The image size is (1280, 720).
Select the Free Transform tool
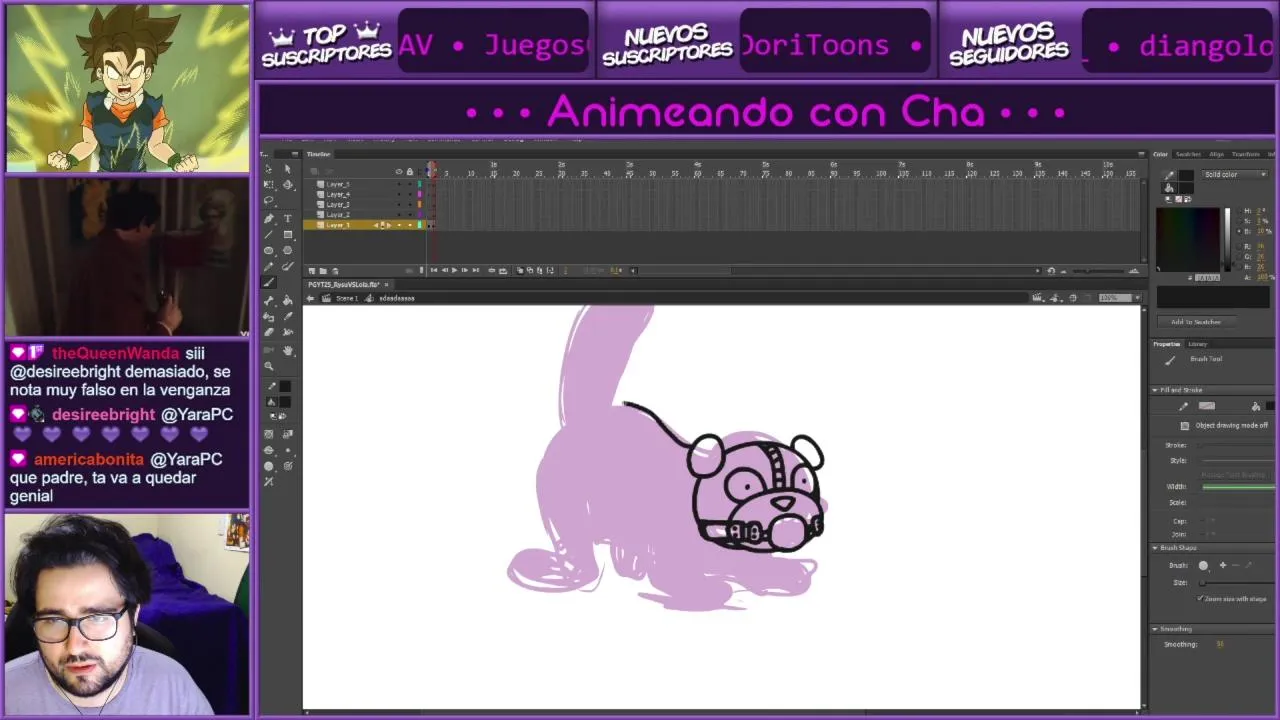coord(268,185)
